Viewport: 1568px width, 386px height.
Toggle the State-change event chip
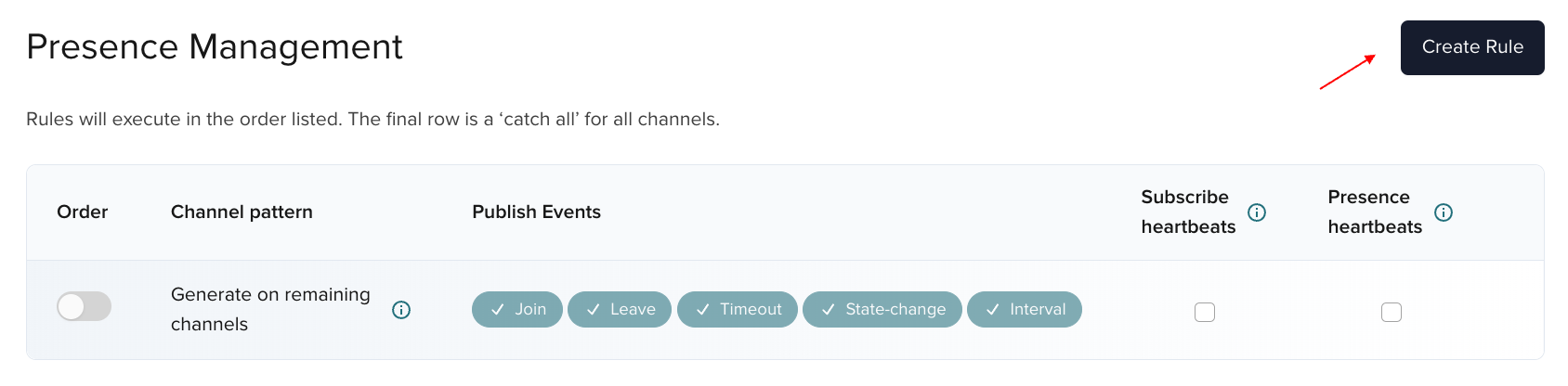pyautogui.click(x=882, y=310)
